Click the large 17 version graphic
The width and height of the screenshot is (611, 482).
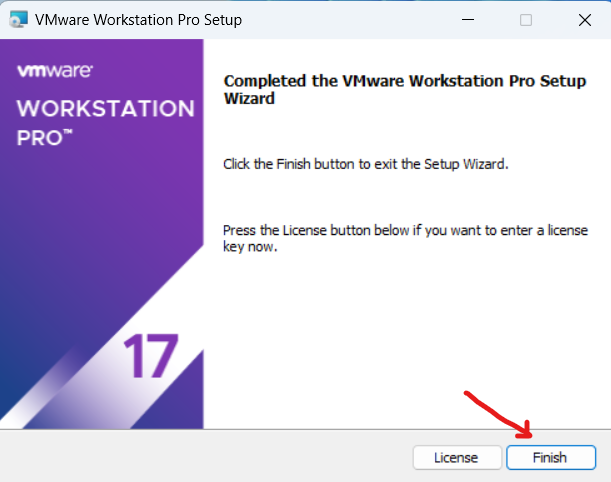tap(151, 358)
